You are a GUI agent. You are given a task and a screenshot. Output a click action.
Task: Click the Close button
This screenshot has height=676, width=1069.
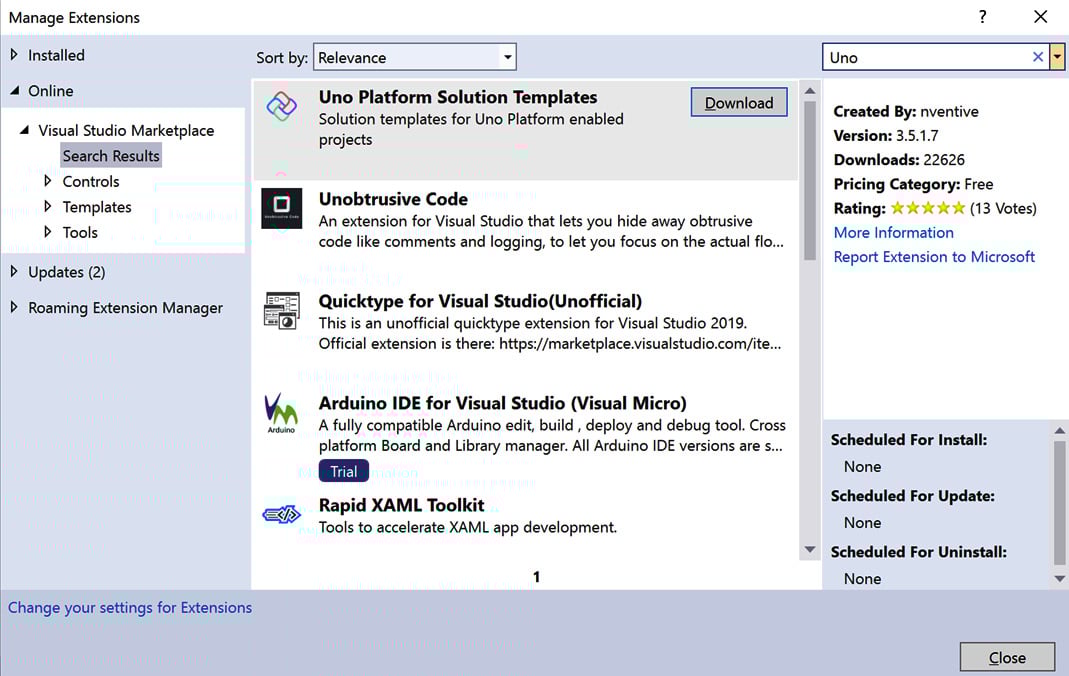click(1007, 657)
